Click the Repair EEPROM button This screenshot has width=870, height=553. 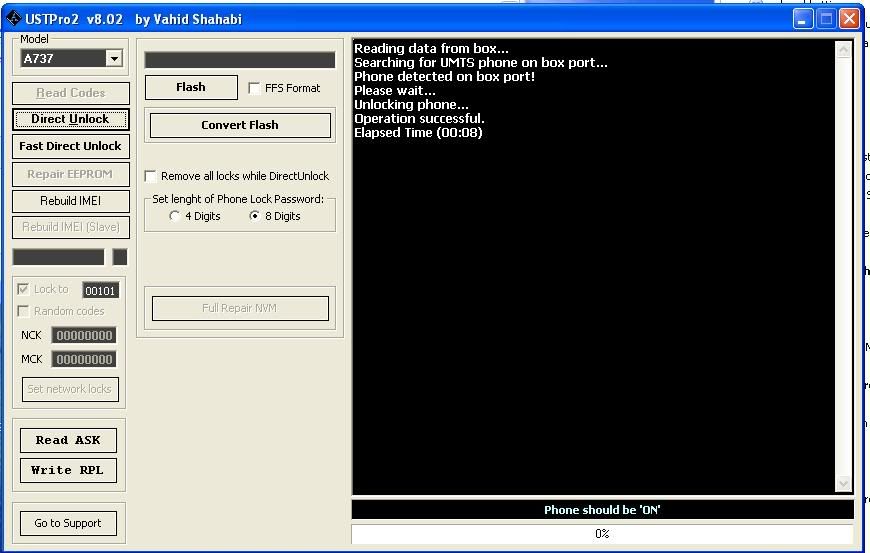tap(70, 174)
